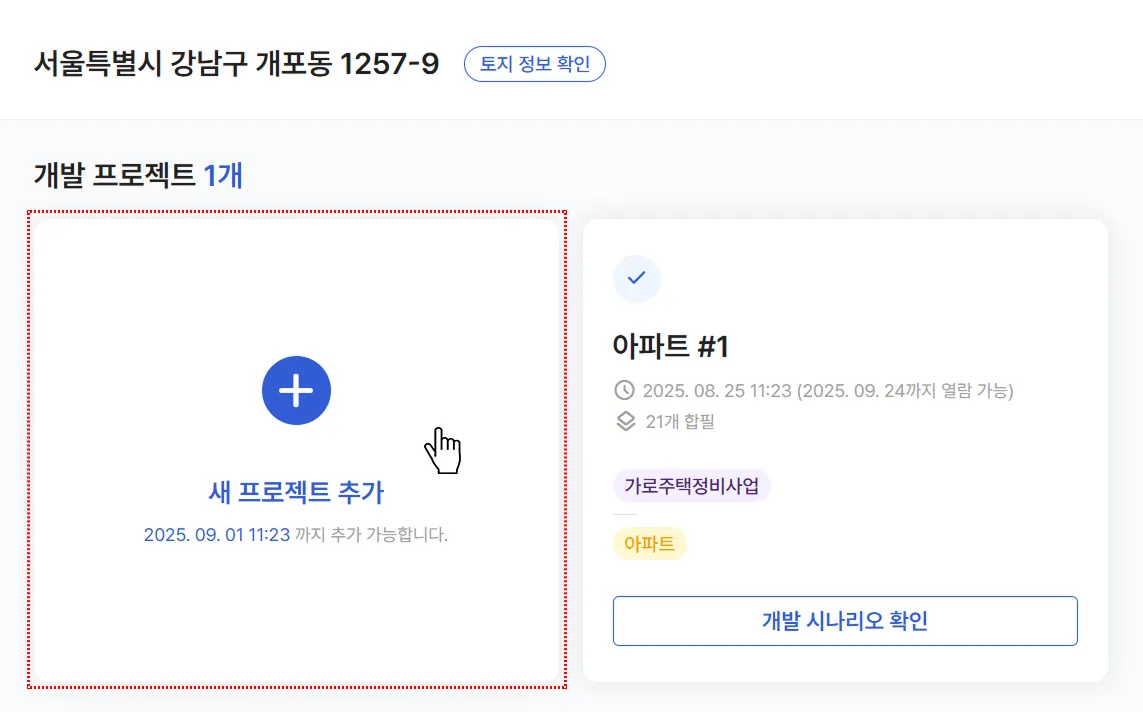Click the blue plus icon
Screen dimensions: 1143x712
pyautogui.click(x=296, y=391)
